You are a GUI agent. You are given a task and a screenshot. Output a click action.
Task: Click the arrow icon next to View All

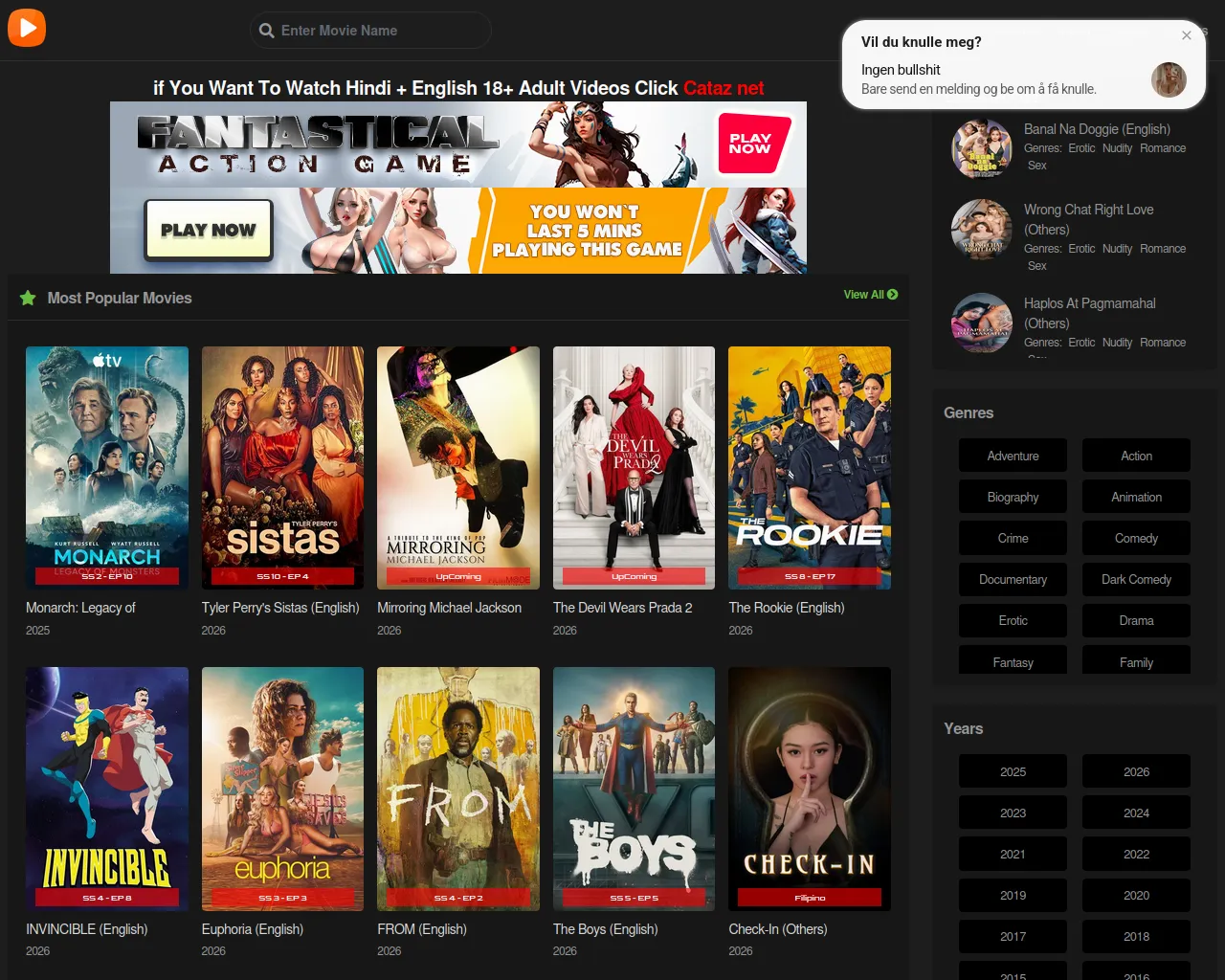coord(893,295)
